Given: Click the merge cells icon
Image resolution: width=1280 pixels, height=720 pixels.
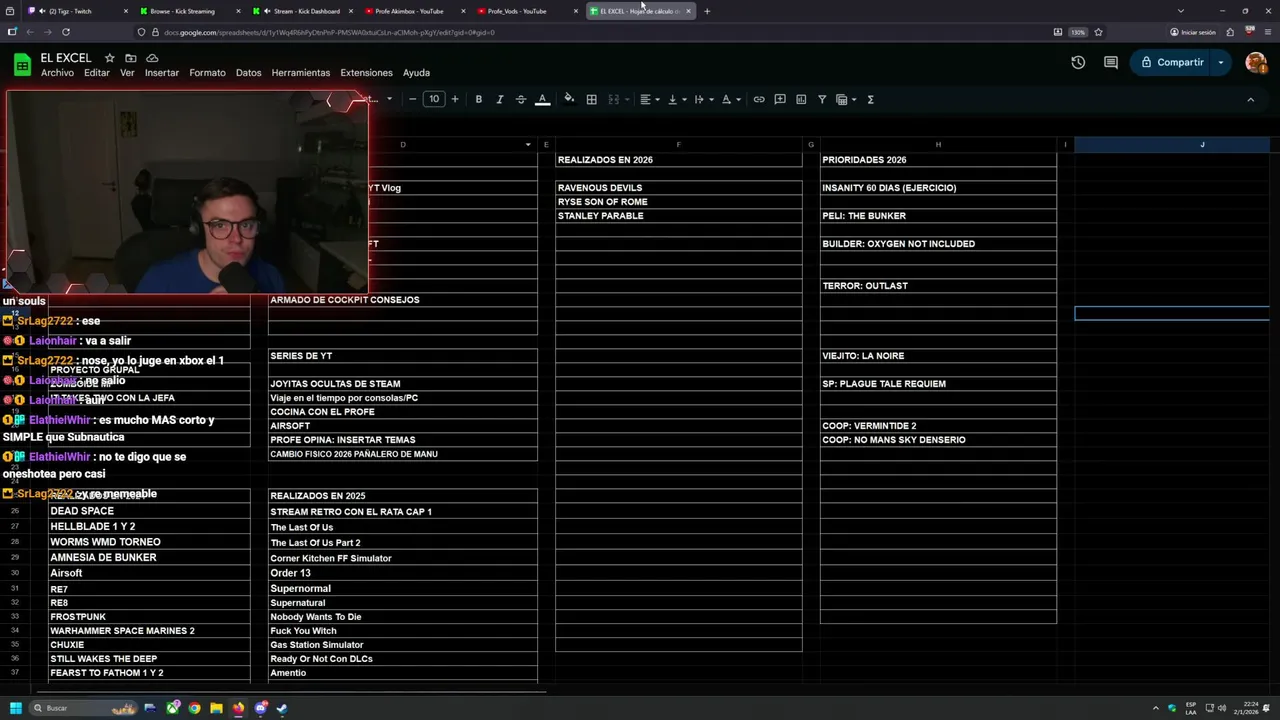Looking at the screenshot, I should click(614, 99).
